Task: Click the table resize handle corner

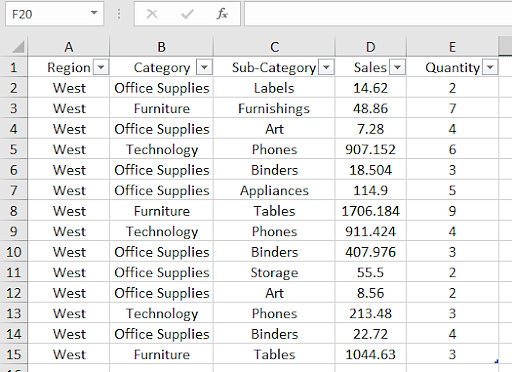Action: tap(496, 361)
